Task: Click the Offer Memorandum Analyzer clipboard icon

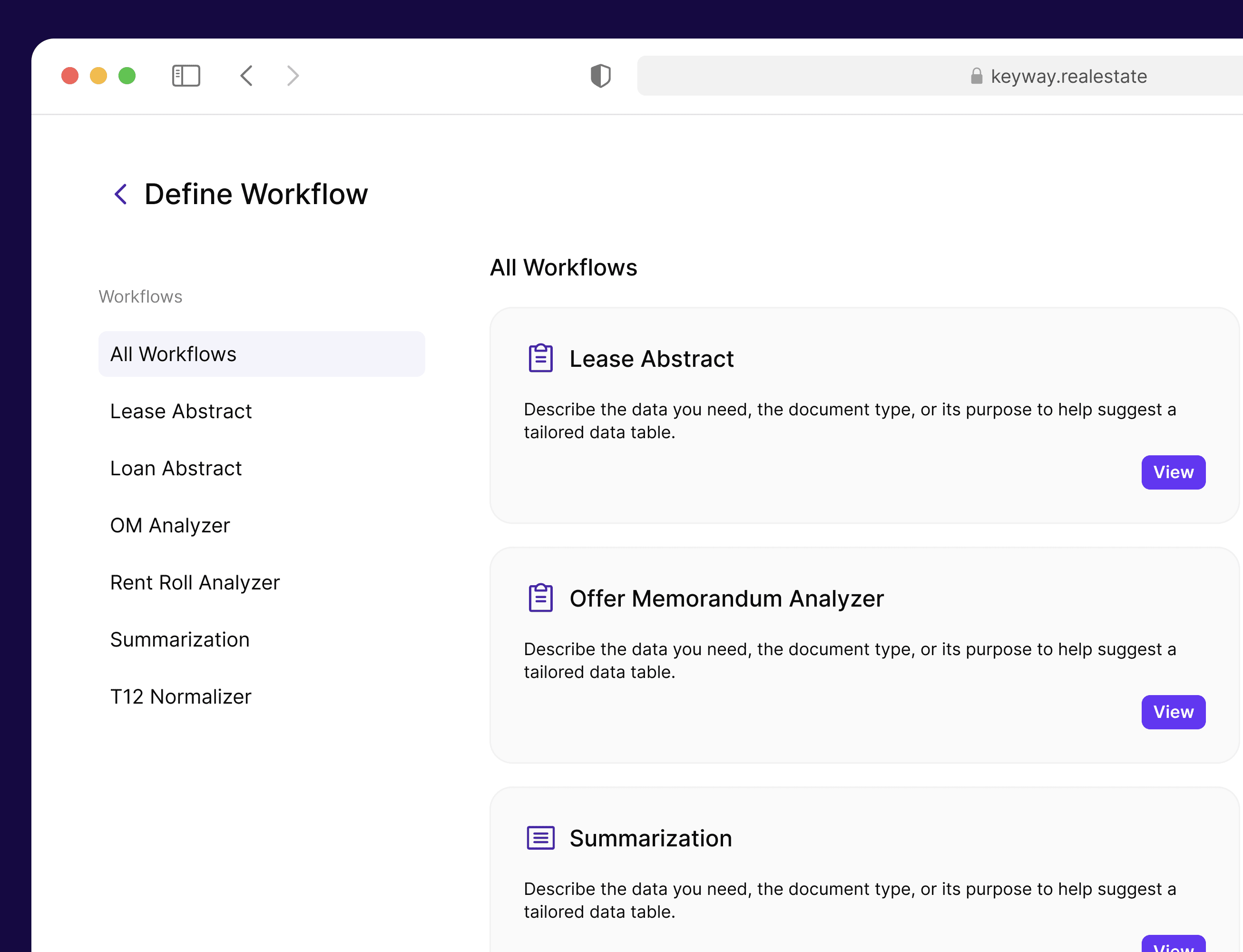Action: pos(540,598)
